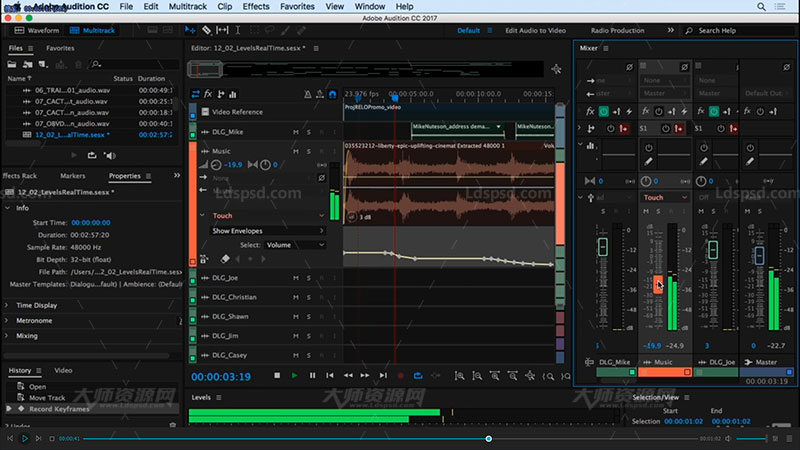This screenshot has width=800, height=450.
Task: Move playhead to next marker
Action: point(383,376)
